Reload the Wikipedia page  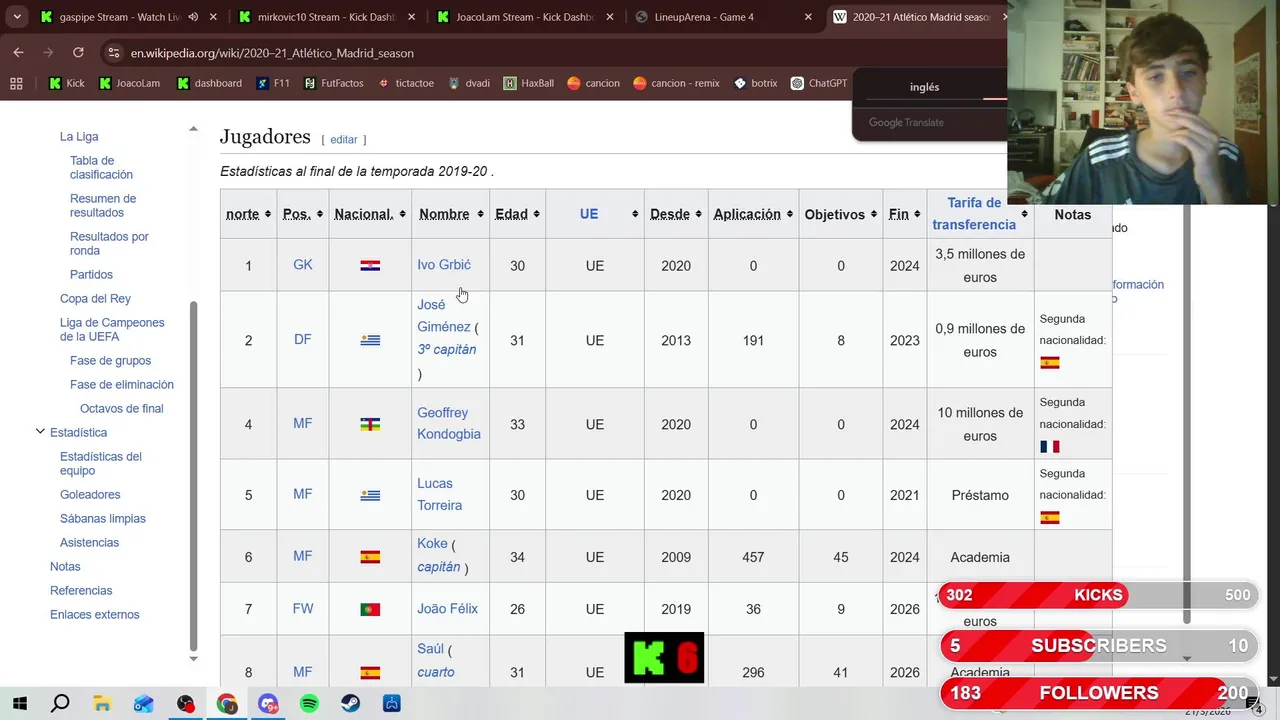click(x=78, y=52)
